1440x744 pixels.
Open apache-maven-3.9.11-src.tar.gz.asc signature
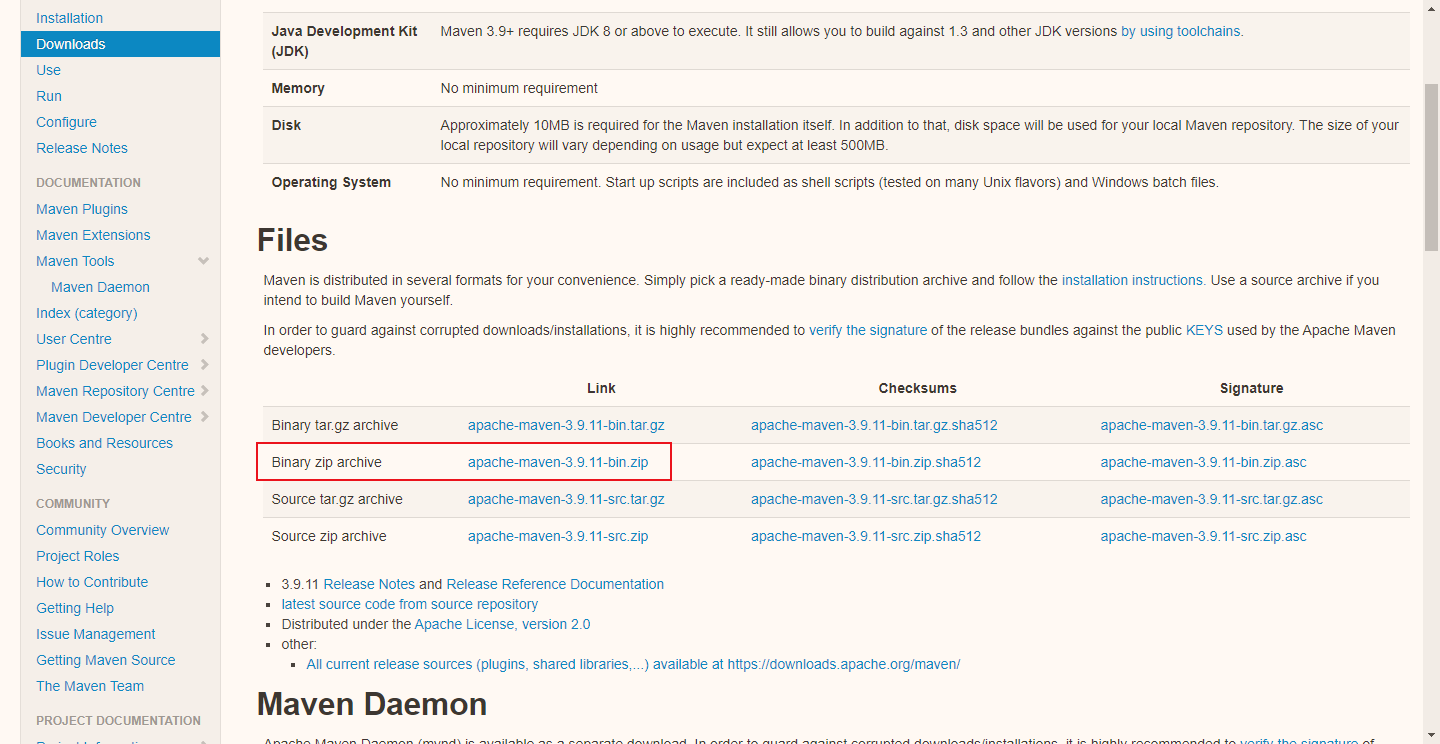[x=1212, y=499]
